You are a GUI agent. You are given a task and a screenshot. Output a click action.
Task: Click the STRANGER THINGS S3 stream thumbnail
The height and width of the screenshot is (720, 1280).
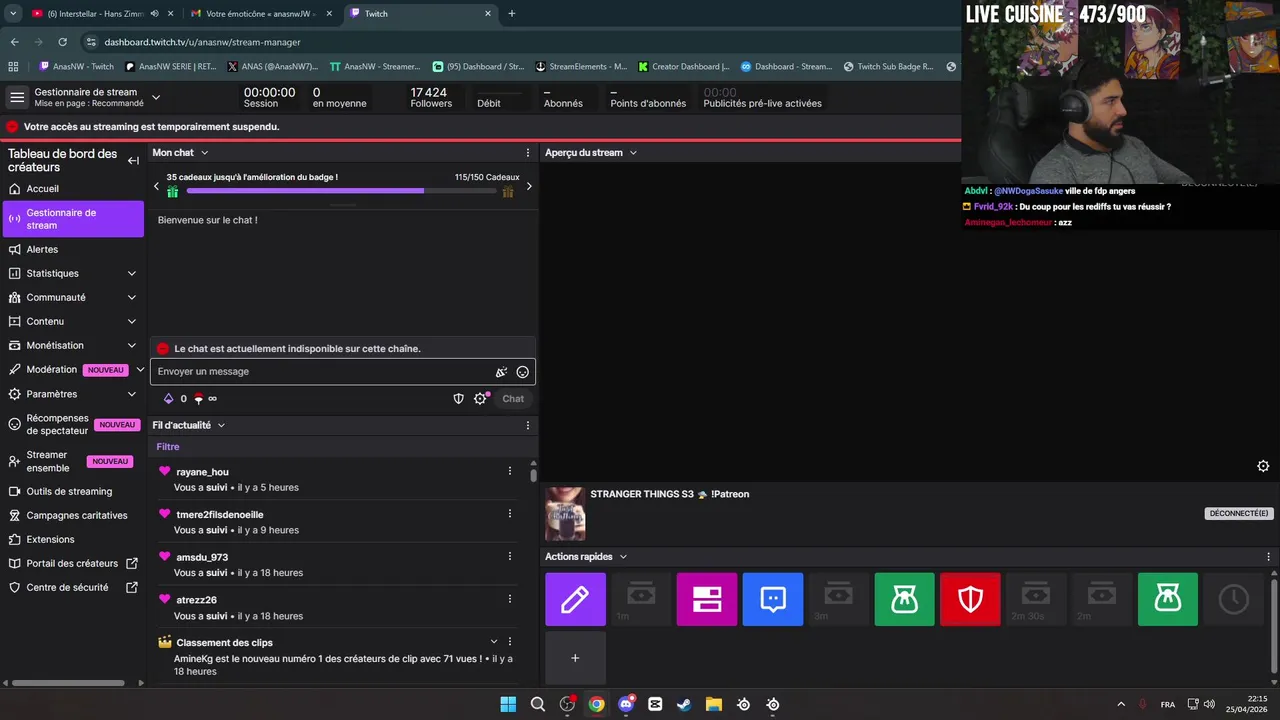[x=565, y=514]
